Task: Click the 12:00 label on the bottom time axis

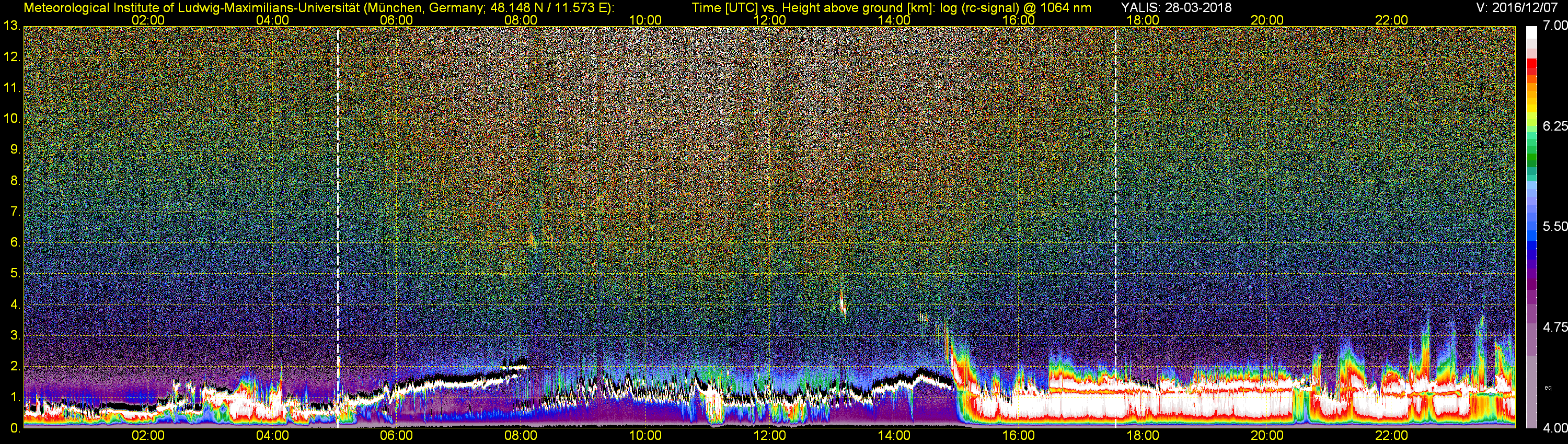Action: [769, 436]
